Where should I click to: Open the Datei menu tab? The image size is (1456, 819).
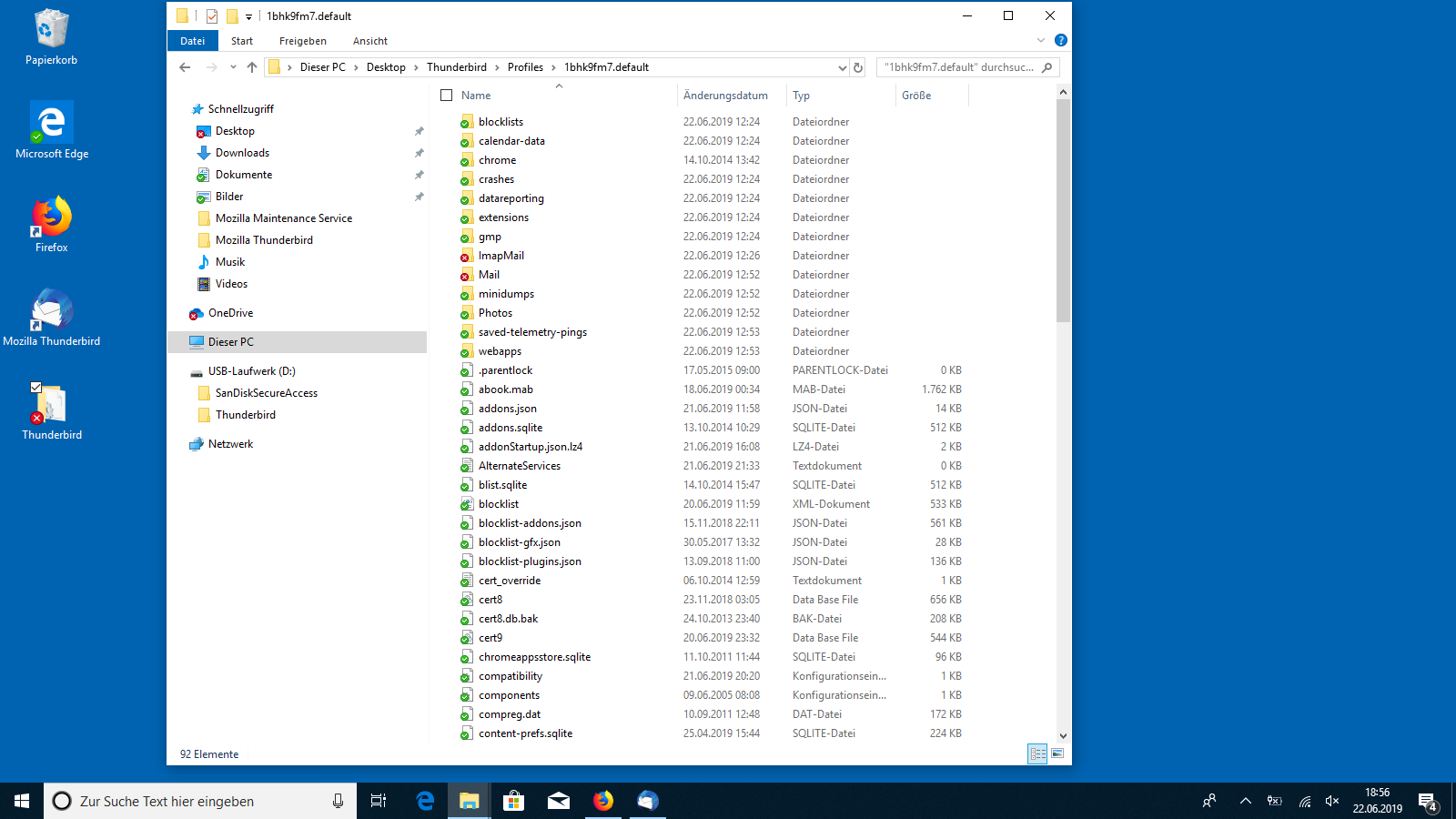192,41
